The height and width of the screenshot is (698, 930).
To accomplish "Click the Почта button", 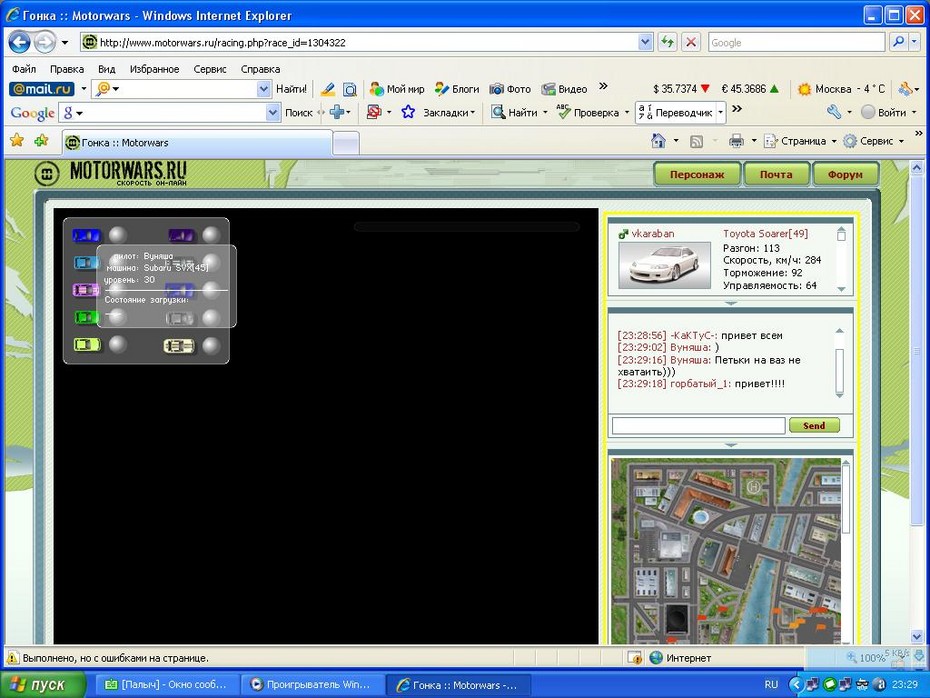I will (776, 174).
